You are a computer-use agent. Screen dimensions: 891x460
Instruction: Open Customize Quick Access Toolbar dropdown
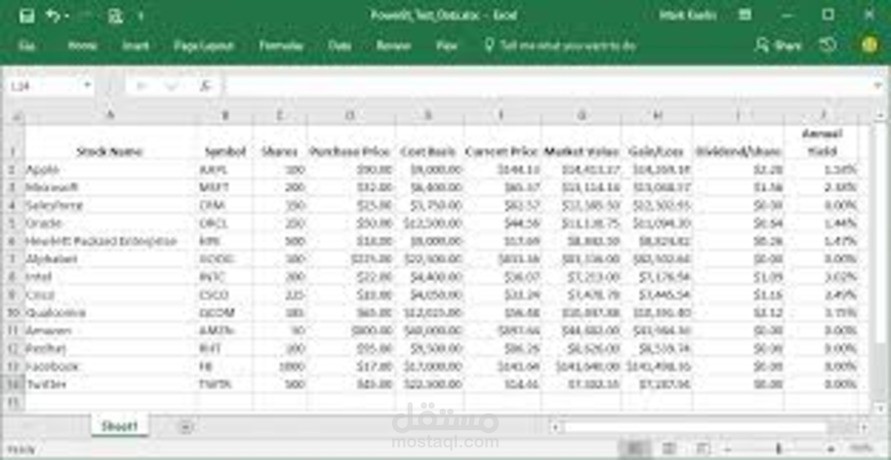[x=140, y=17]
